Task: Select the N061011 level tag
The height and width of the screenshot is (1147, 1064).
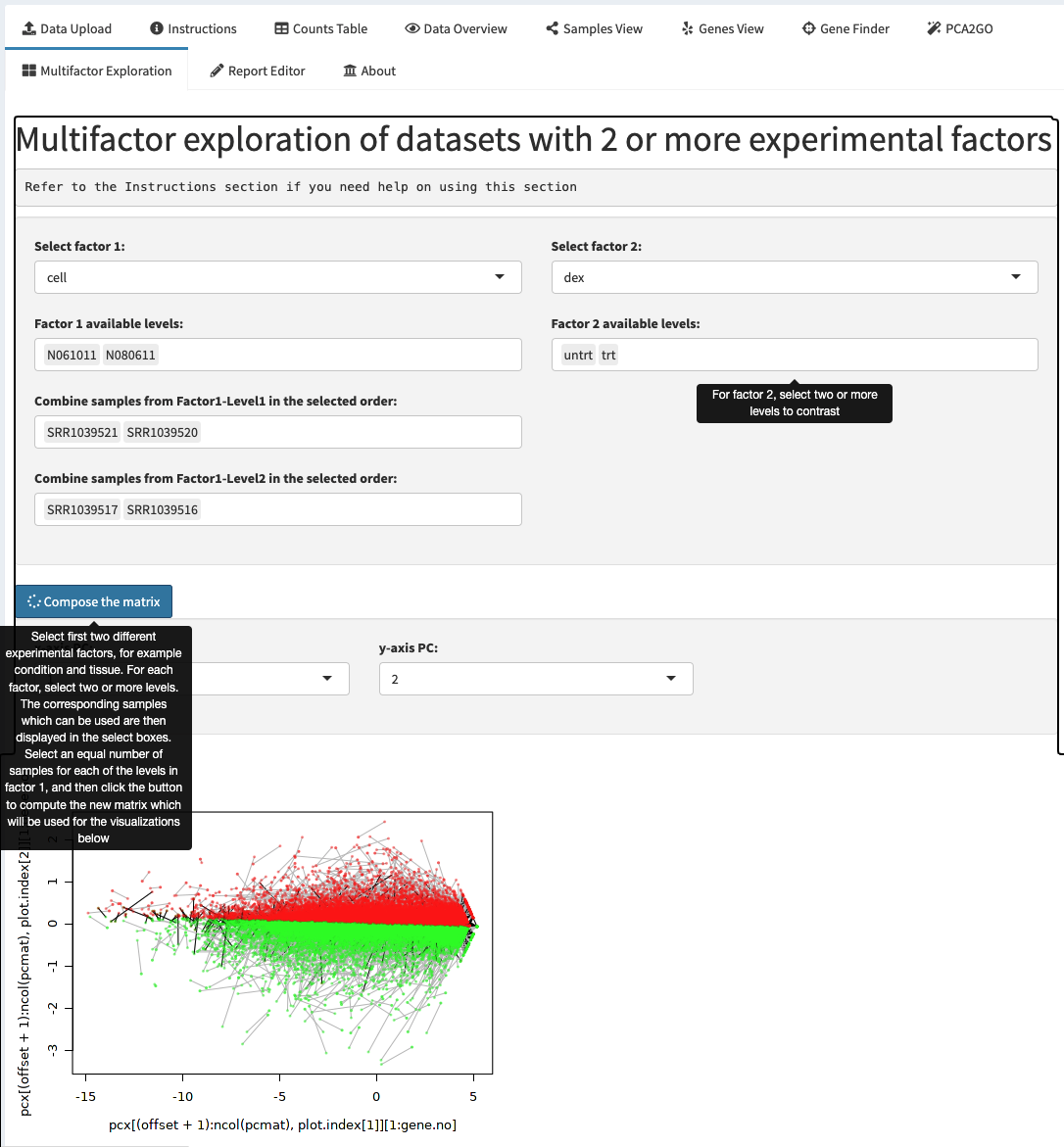Action: (72, 356)
